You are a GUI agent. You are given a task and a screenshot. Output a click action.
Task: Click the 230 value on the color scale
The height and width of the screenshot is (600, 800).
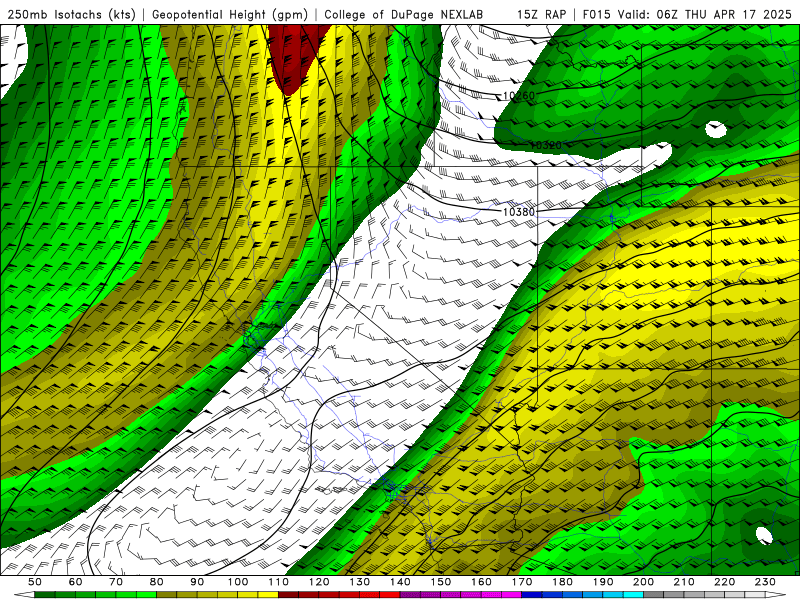[765, 582]
